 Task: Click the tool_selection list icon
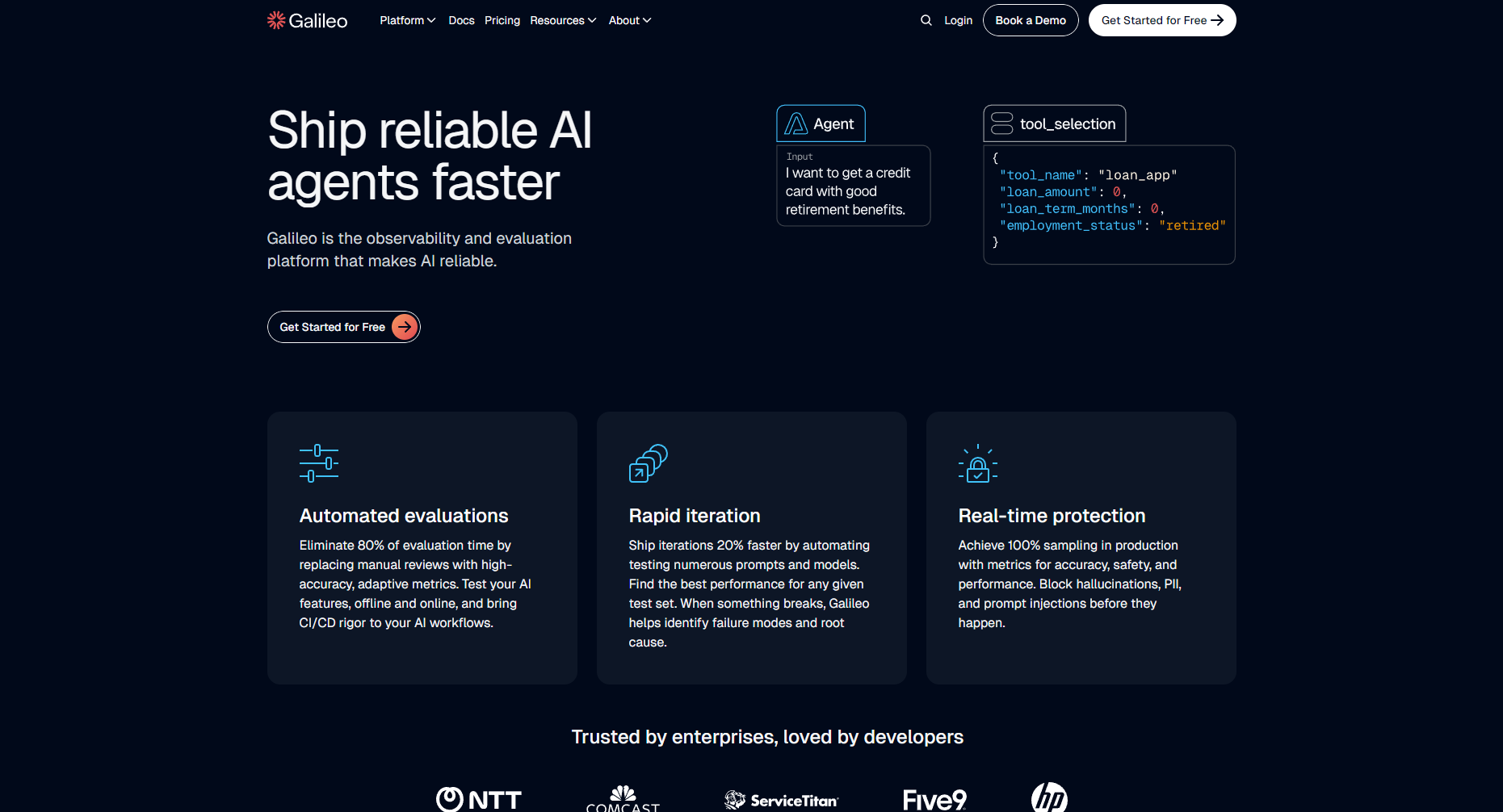1001,123
